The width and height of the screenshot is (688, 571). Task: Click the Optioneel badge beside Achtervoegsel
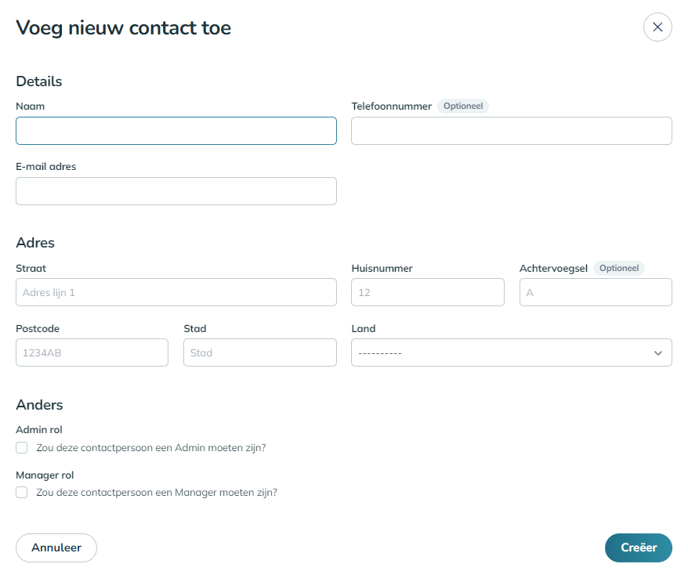(619, 268)
